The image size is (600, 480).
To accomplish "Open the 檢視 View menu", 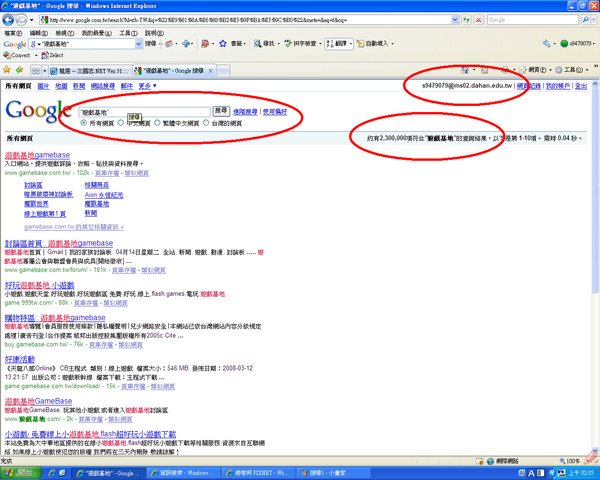I will (65, 33).
